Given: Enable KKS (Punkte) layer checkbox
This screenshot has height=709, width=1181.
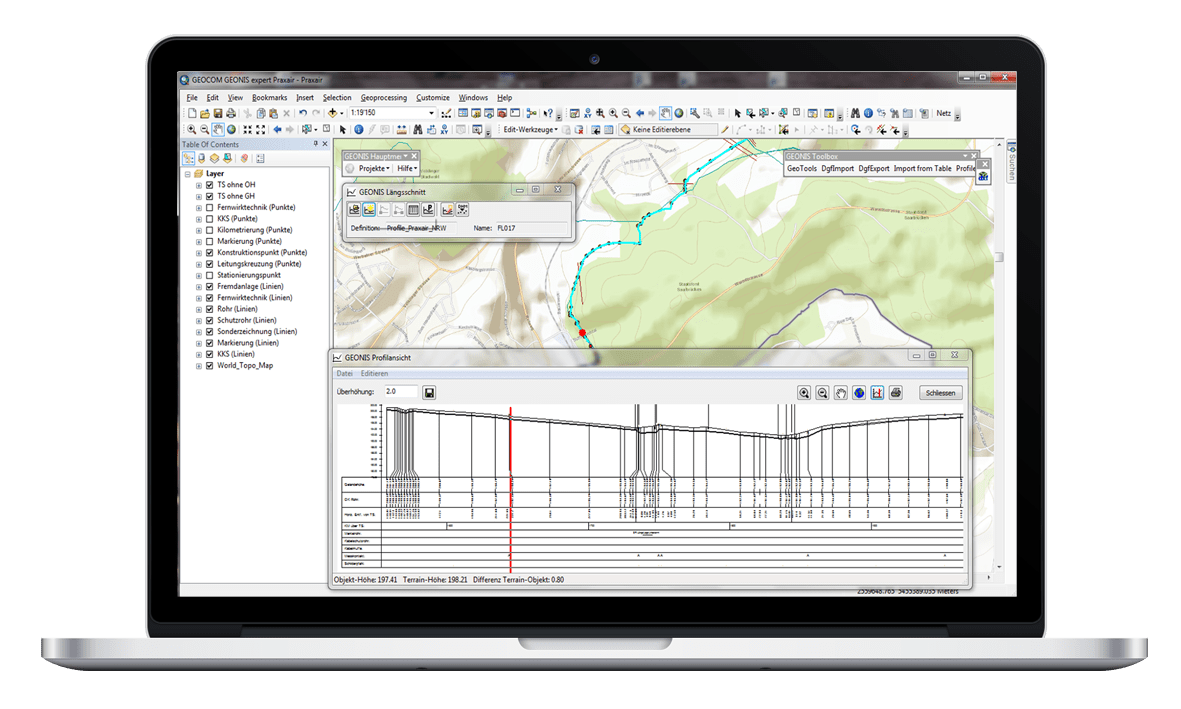Looking at the screenshot, I should coord(209,219).
